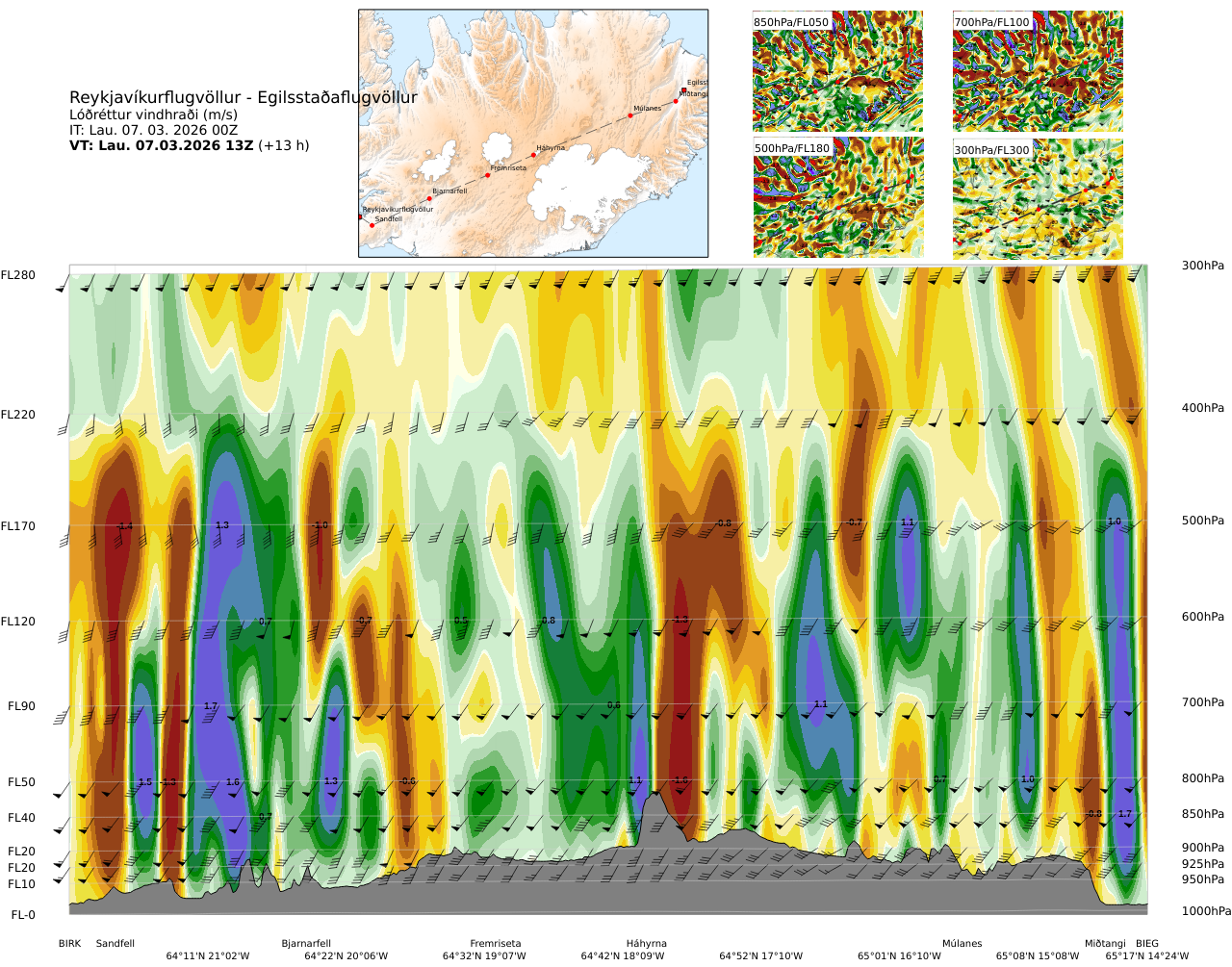Click the Múlanes label on the bottom axis
This screenshot has height=967, width=1232.
[x=962, y=944]
